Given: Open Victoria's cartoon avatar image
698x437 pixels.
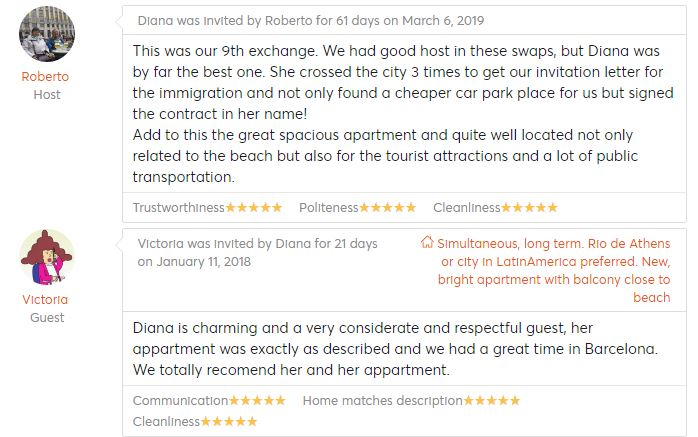Looking at the screenshot, I should pyautogui.click(x=47, y=257).
